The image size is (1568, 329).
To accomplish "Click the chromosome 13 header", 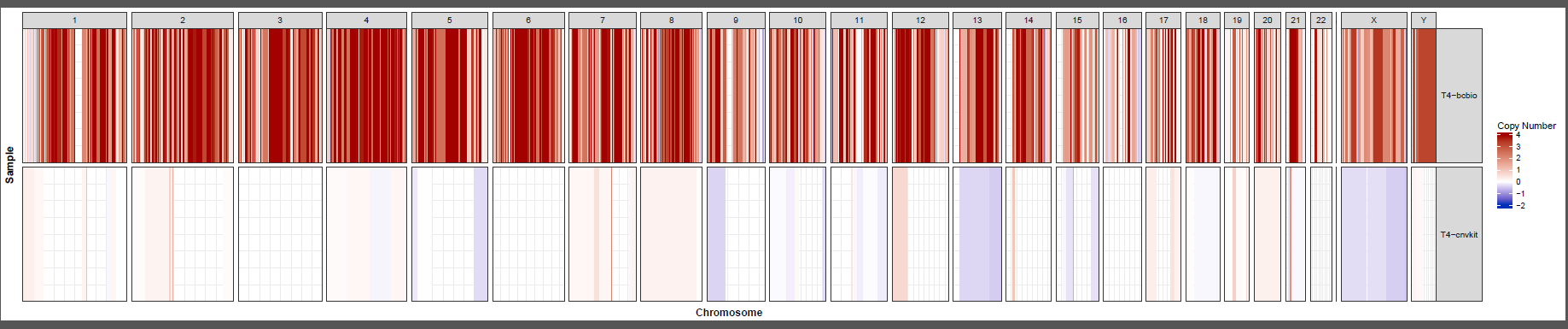I will (x=977, y=20).
